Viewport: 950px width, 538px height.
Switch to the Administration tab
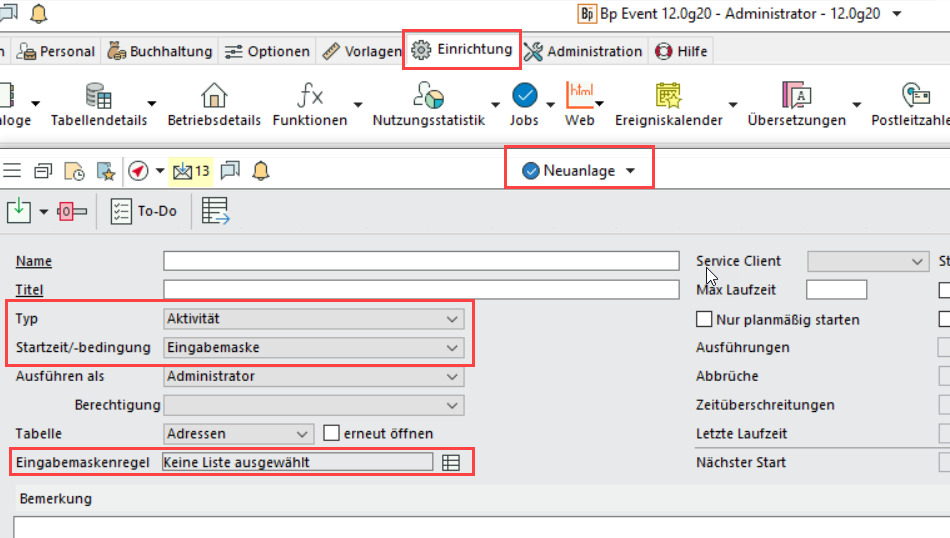tap(584, 51)
